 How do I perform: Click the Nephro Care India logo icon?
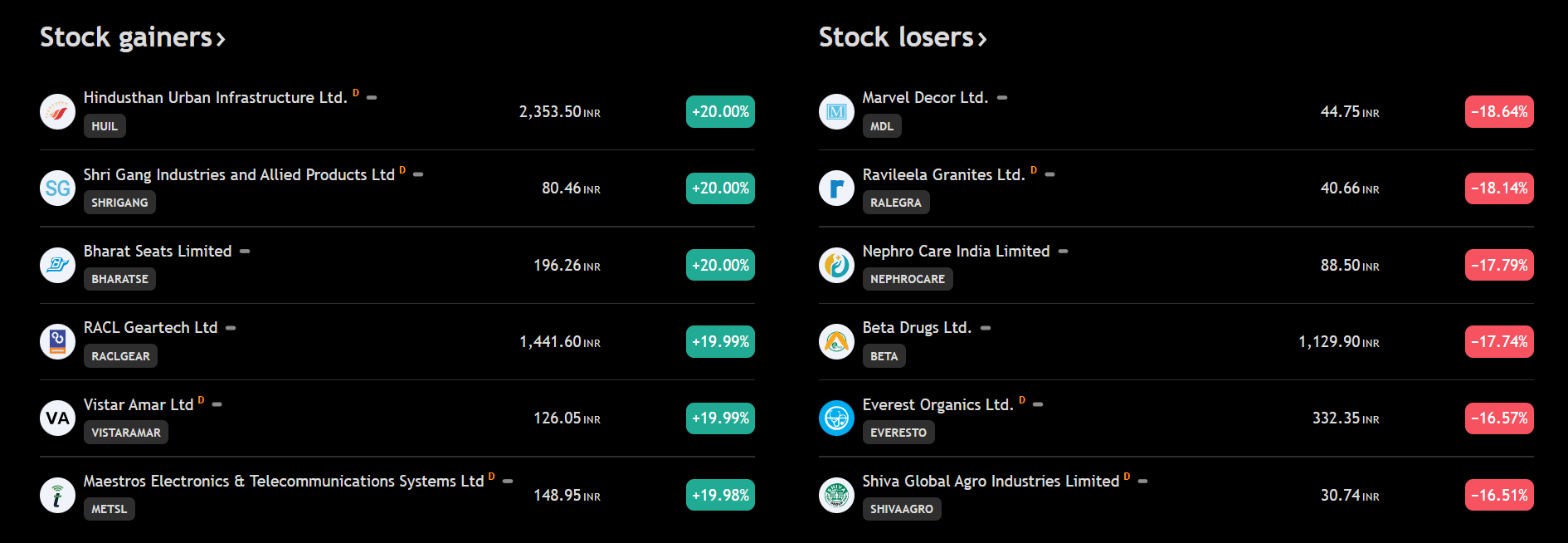(836, 265)
